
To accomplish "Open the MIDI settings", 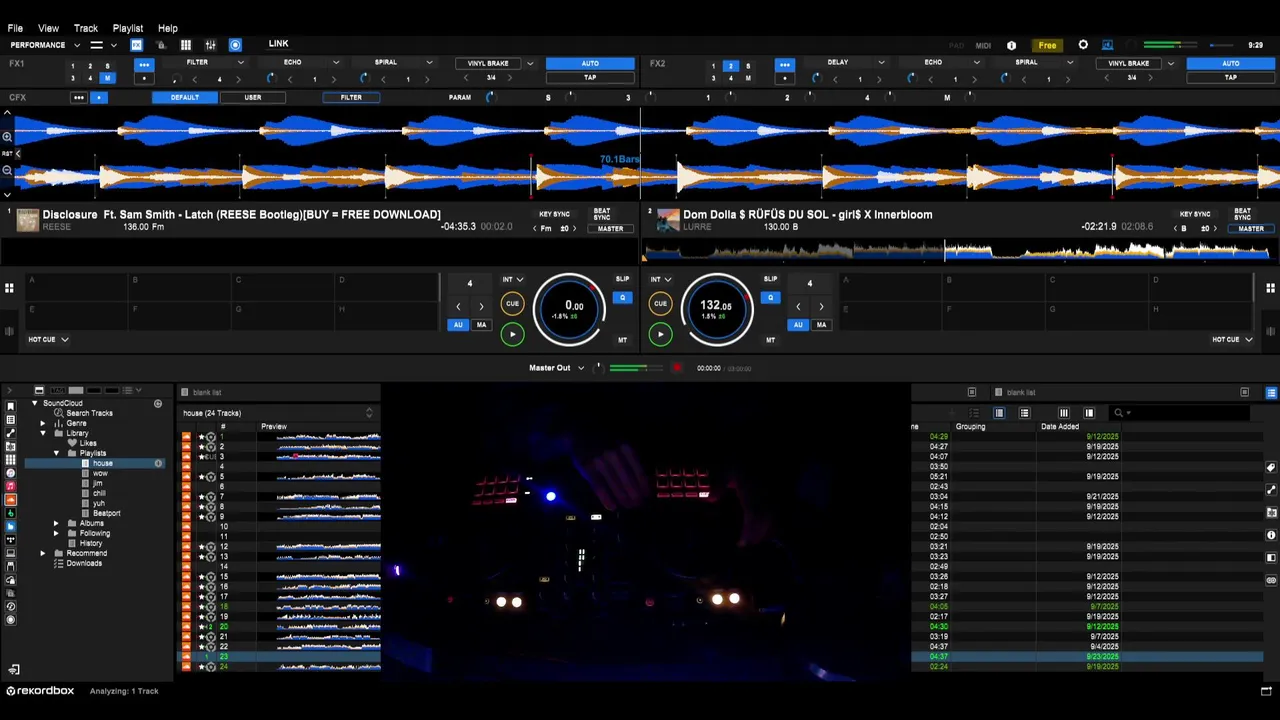I will tap(983, 45).
